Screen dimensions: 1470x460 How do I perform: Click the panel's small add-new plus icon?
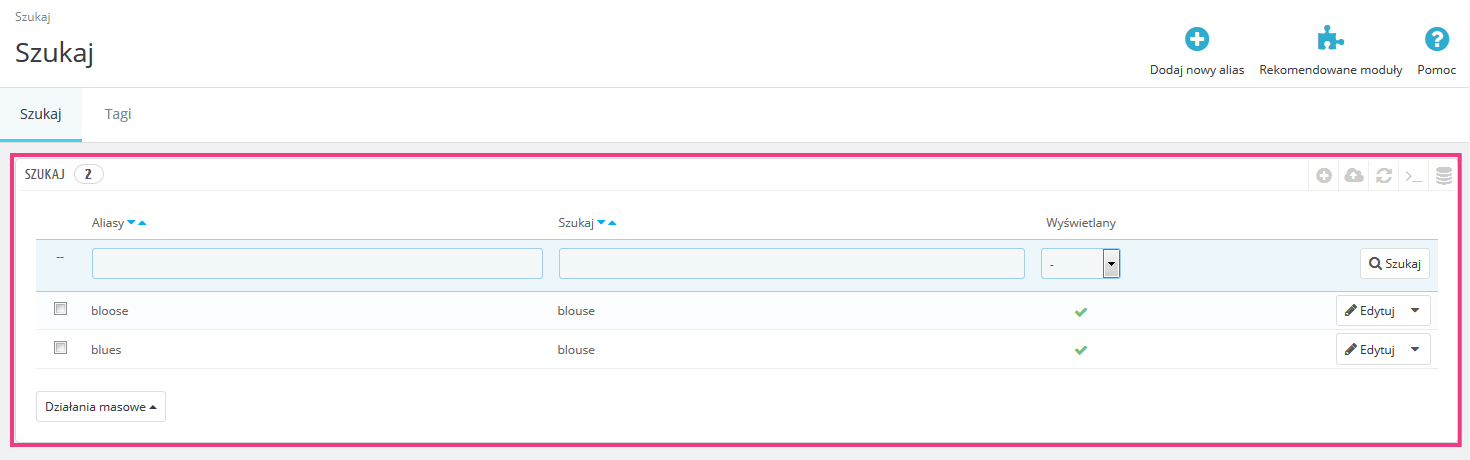pos(1324,176)
